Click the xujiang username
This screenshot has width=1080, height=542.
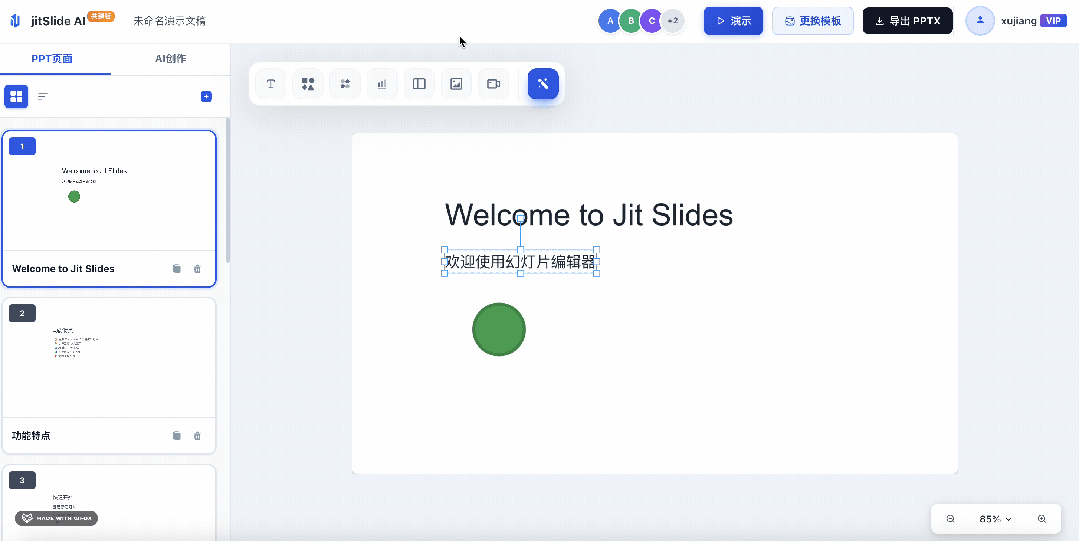pyautogui.click(x=1019, y=21)
